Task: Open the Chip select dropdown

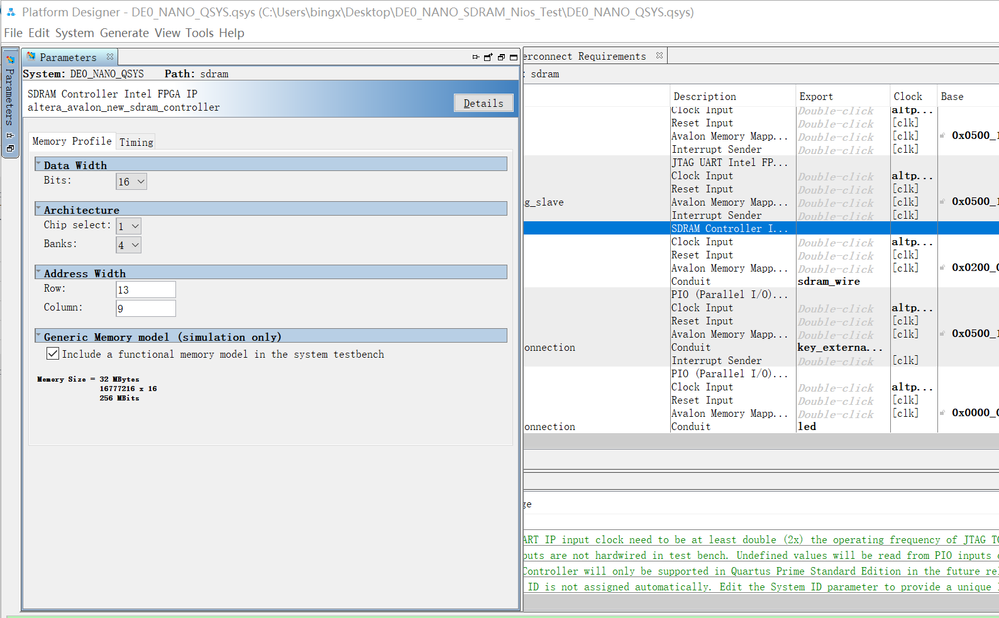Action: (128, 226)
